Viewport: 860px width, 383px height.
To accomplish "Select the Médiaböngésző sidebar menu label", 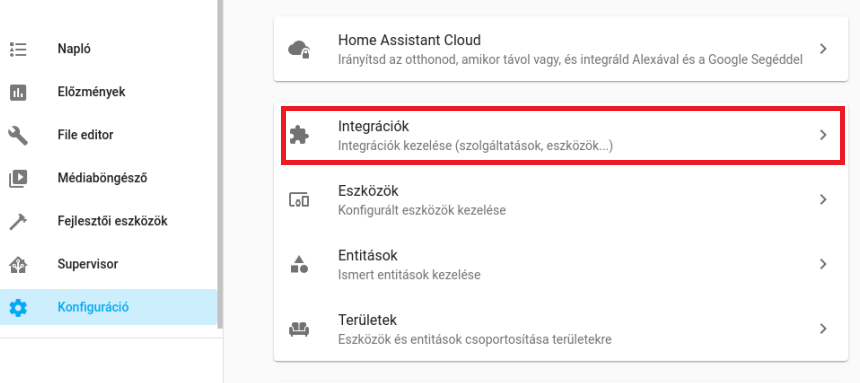I will [102, 178].
